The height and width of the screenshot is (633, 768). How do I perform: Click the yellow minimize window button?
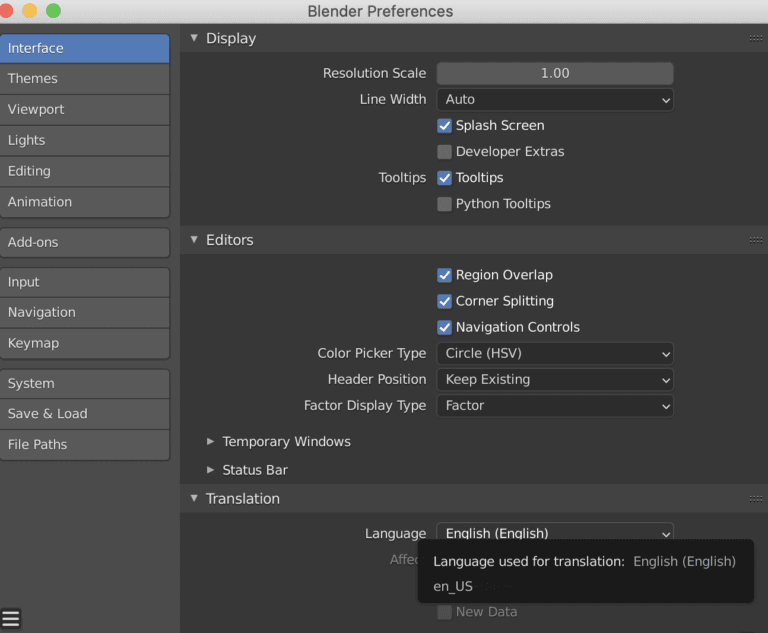tap(29, 10)
